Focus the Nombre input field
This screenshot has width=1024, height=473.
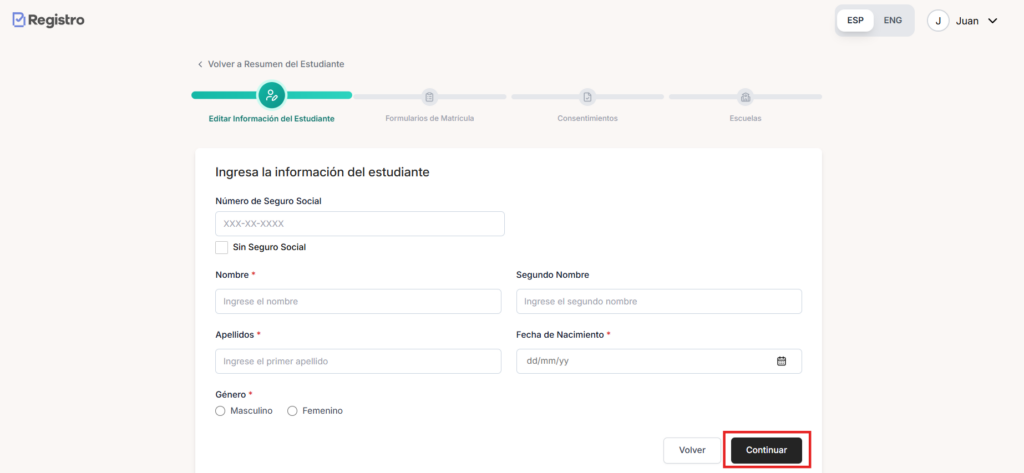[358, 302]
